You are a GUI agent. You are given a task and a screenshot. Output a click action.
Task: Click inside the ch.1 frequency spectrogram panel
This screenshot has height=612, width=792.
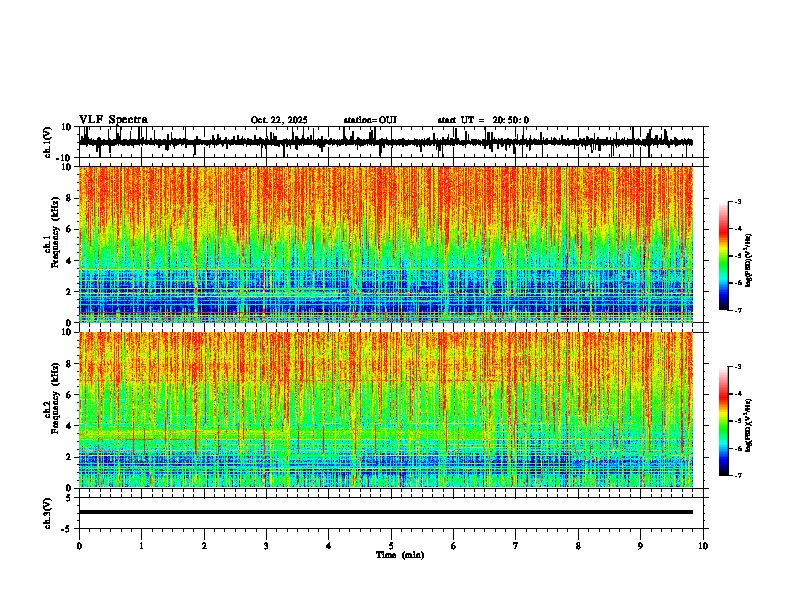click(x=386, y=244)
